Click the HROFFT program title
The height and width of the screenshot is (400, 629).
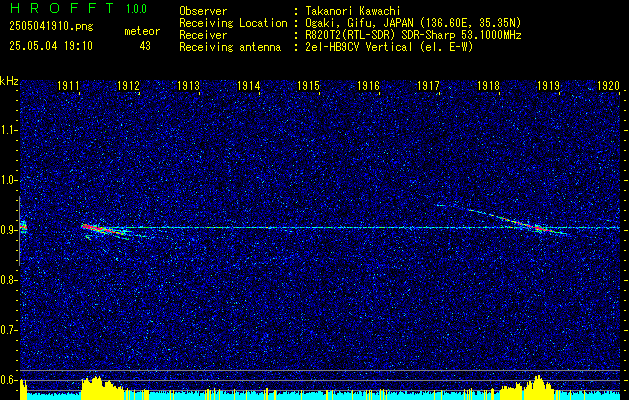(x=62, y=8)
